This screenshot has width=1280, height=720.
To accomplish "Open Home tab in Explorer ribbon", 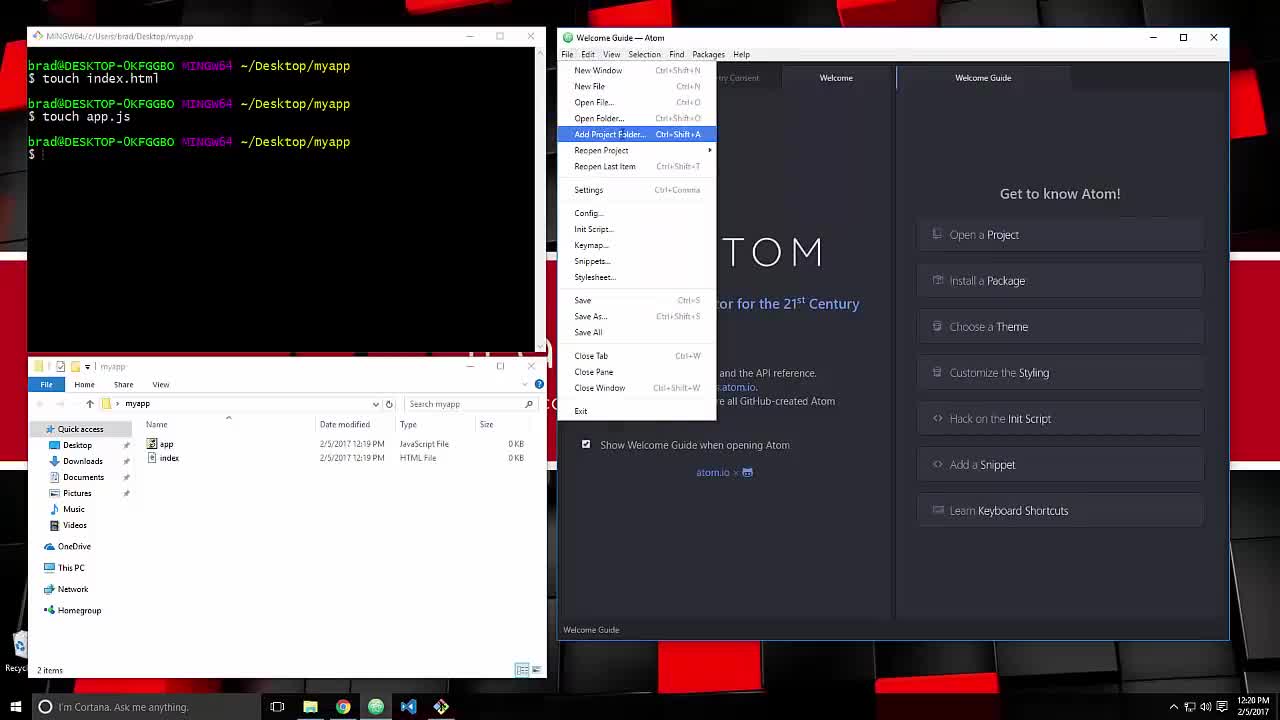I will pos(84,384).
